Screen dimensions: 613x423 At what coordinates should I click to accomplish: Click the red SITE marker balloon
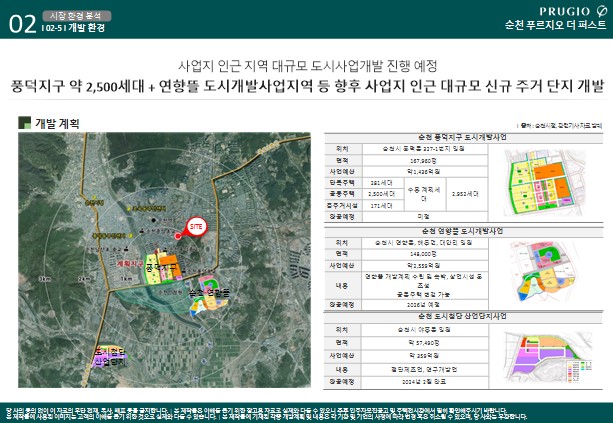[195, 227]
